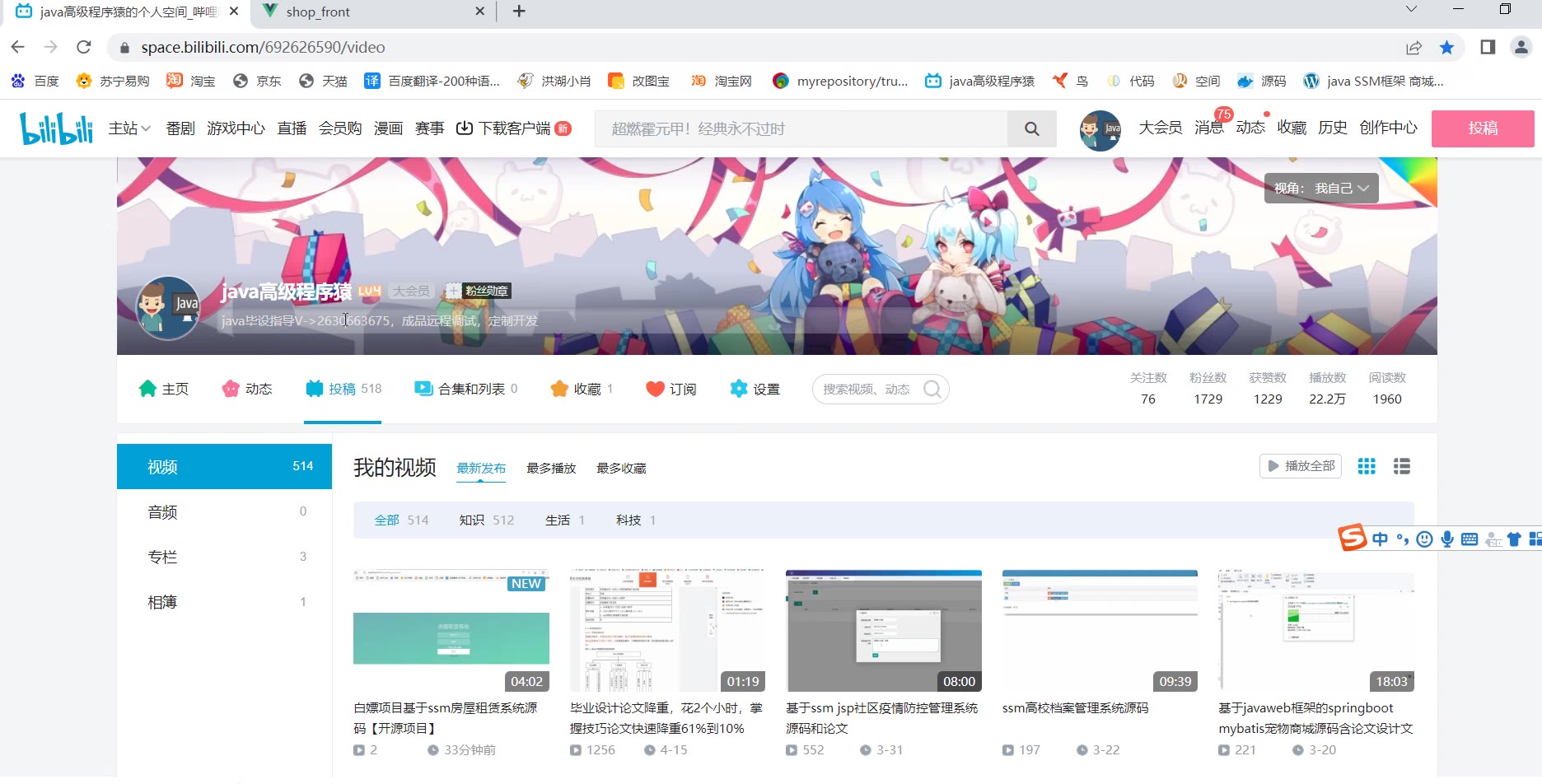This screenshot has width=1542, height=784.
Task: Open the Sogou skin shirt icon
Action: point(1514,539)
